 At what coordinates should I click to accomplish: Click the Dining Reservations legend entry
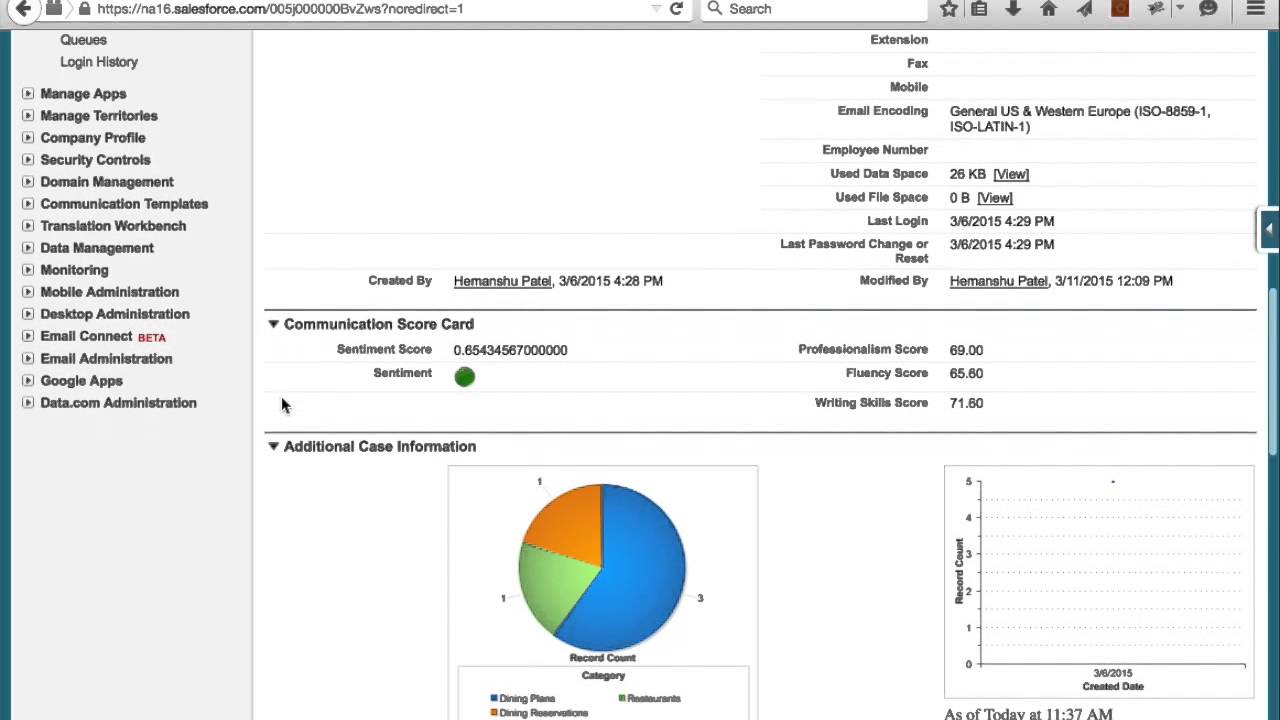538,713
